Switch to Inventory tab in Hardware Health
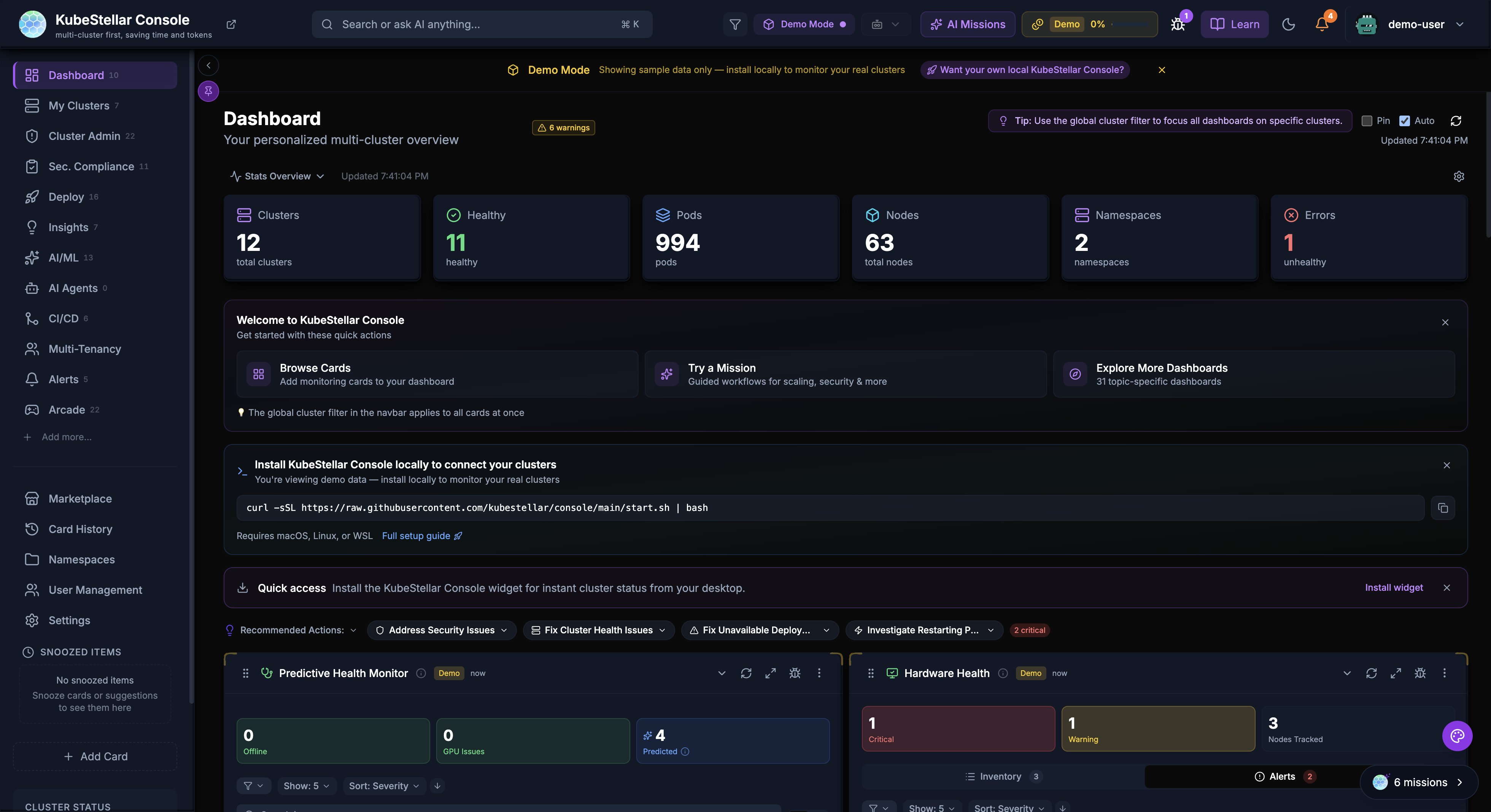Screen dimensions: 1491x812 tap(1001, 777)
